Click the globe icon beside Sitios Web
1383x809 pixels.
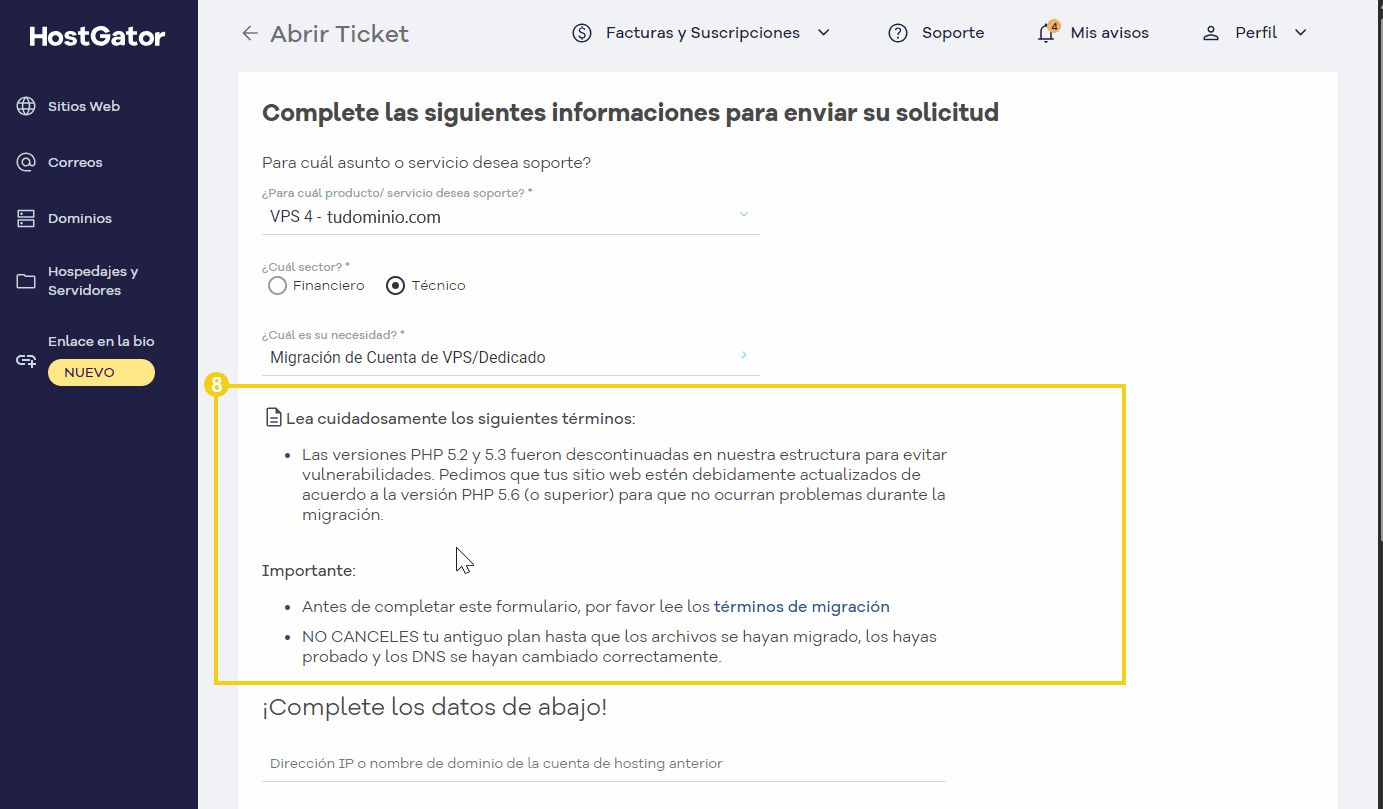click(26, 106)
